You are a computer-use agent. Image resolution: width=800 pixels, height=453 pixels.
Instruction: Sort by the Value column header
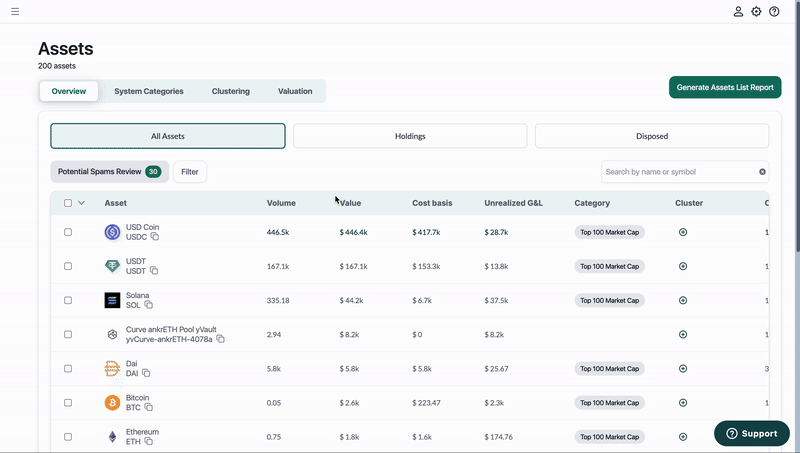click(x=351, y=203)
